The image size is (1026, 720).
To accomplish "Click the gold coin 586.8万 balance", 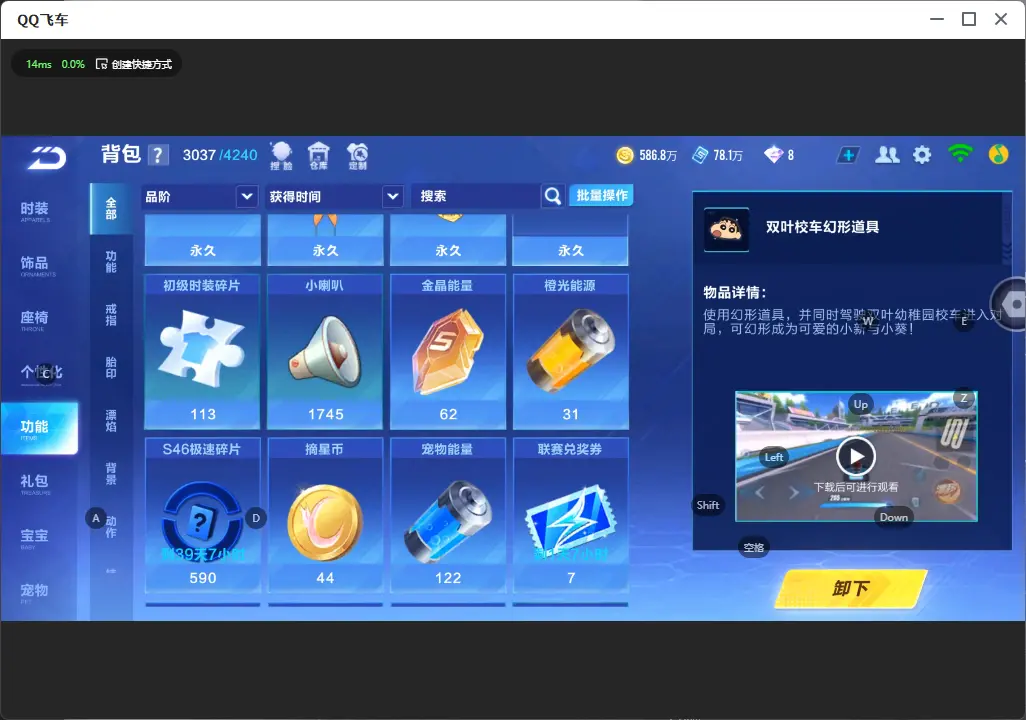I will [x=646, y=155].
